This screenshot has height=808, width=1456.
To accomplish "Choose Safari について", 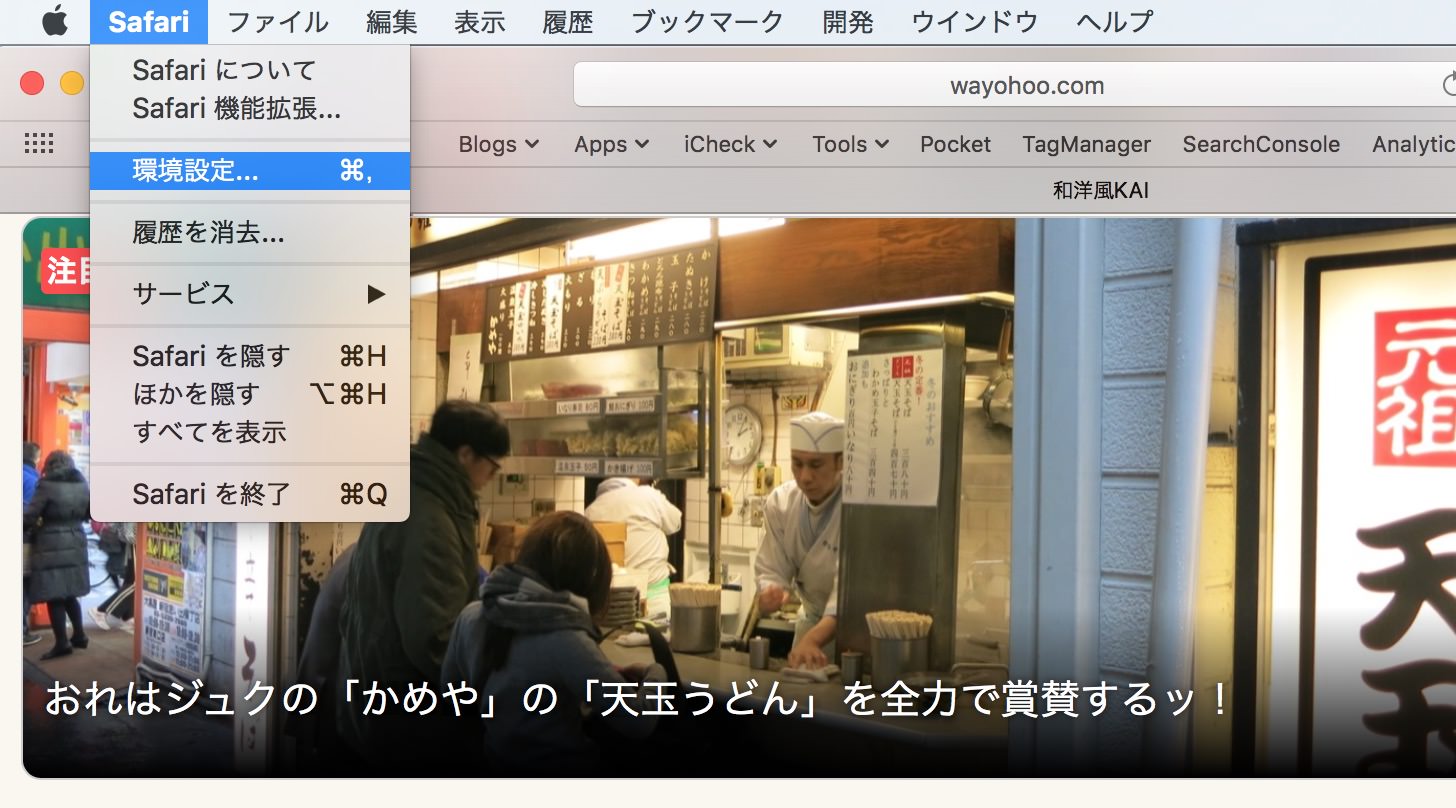I will 250,70.
